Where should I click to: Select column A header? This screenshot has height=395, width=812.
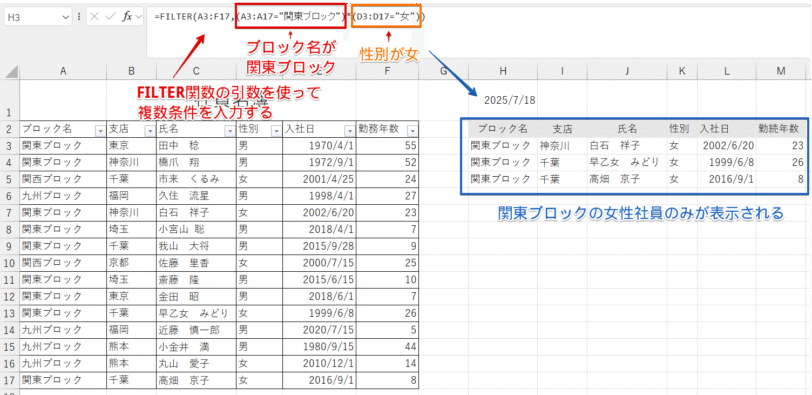[63, 71]
